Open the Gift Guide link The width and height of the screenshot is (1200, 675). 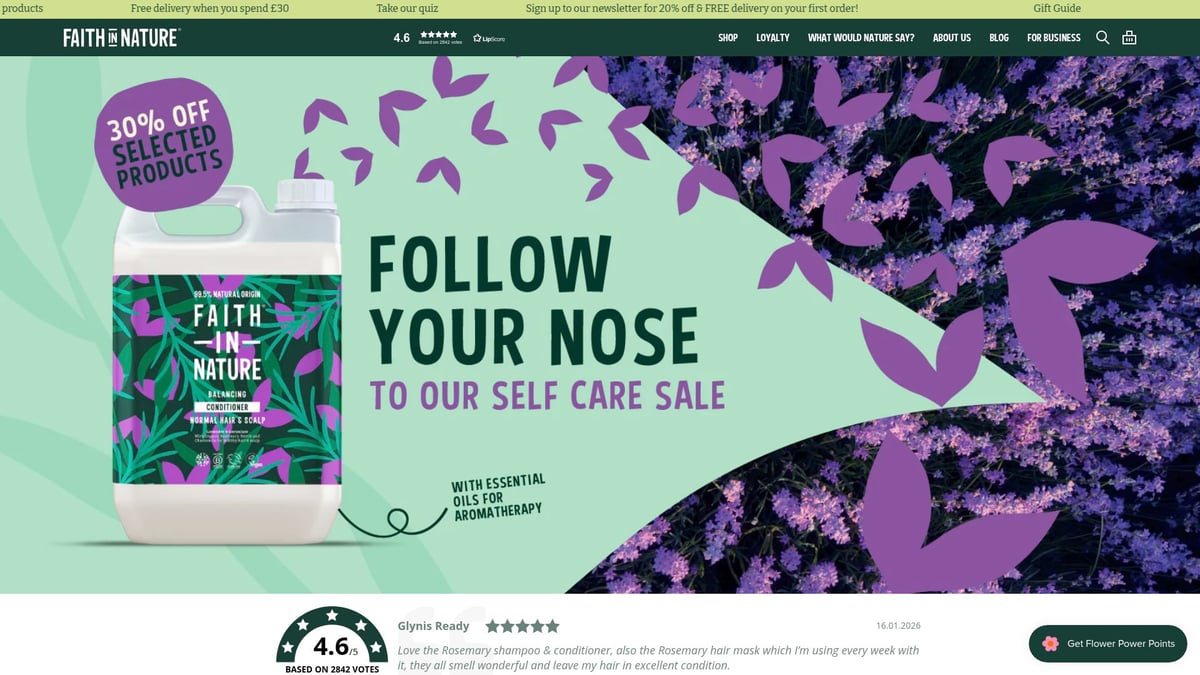pos(1057,8)
